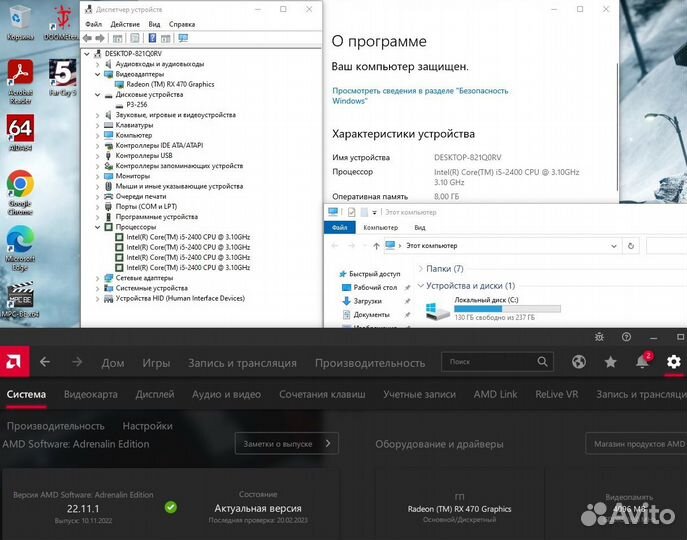The image size is (687, 540).
Task: Go back in AMD Software
Action: coord(45,362)
